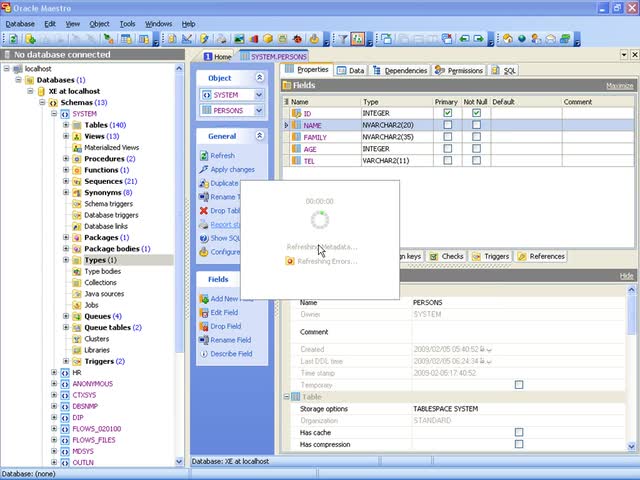Uncheck Primary for the ID field

448,113
